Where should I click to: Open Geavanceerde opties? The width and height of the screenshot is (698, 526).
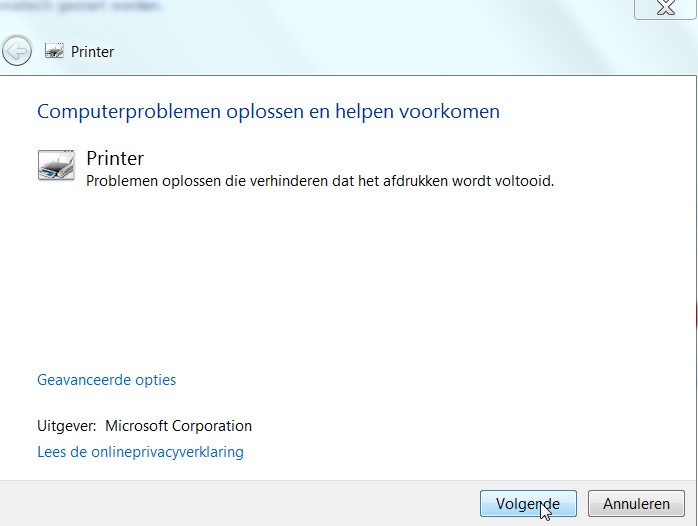(106, 380)
